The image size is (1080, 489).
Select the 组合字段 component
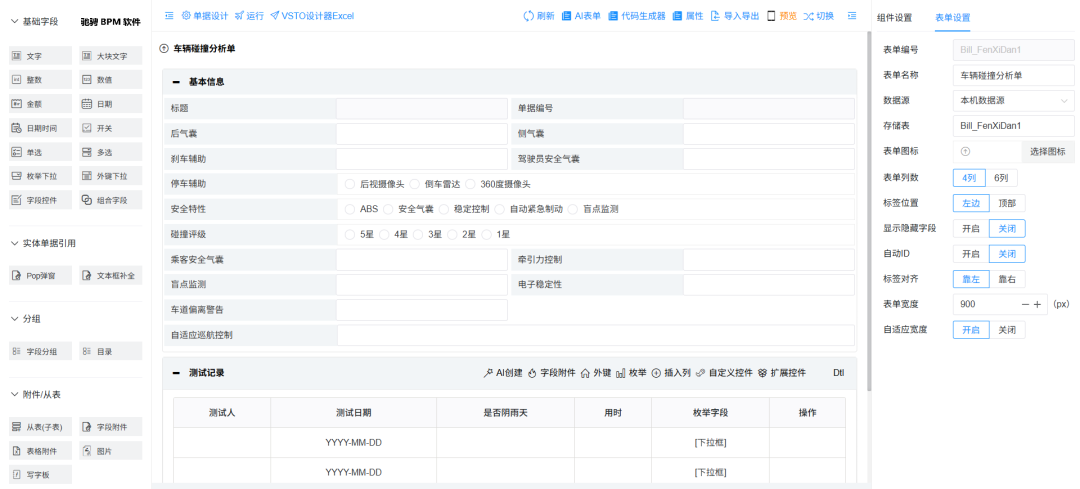pos(110,200)
